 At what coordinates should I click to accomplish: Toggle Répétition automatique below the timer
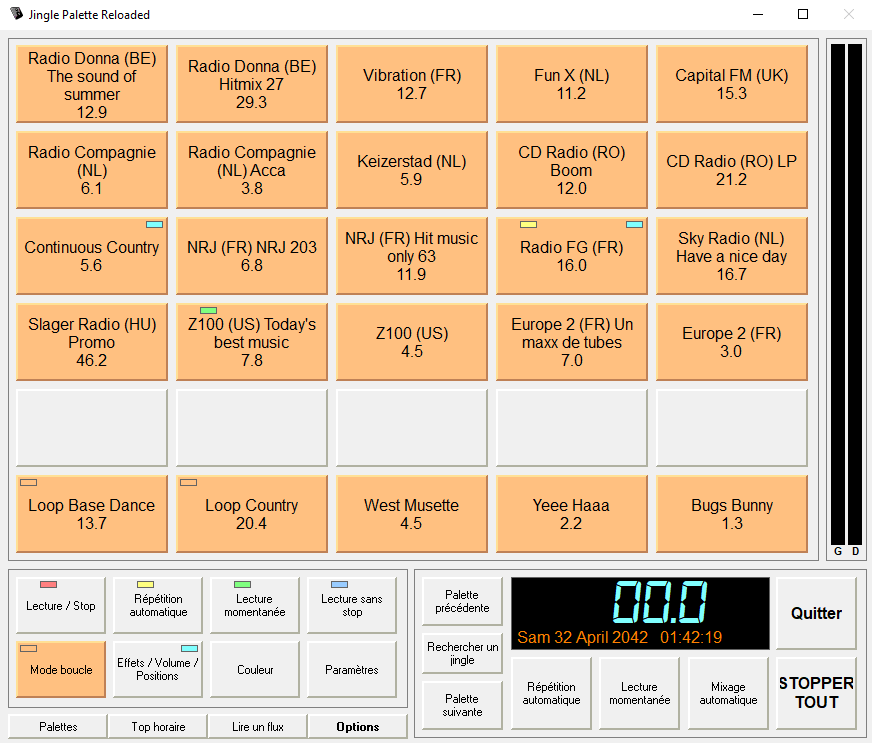click(551, 693)
